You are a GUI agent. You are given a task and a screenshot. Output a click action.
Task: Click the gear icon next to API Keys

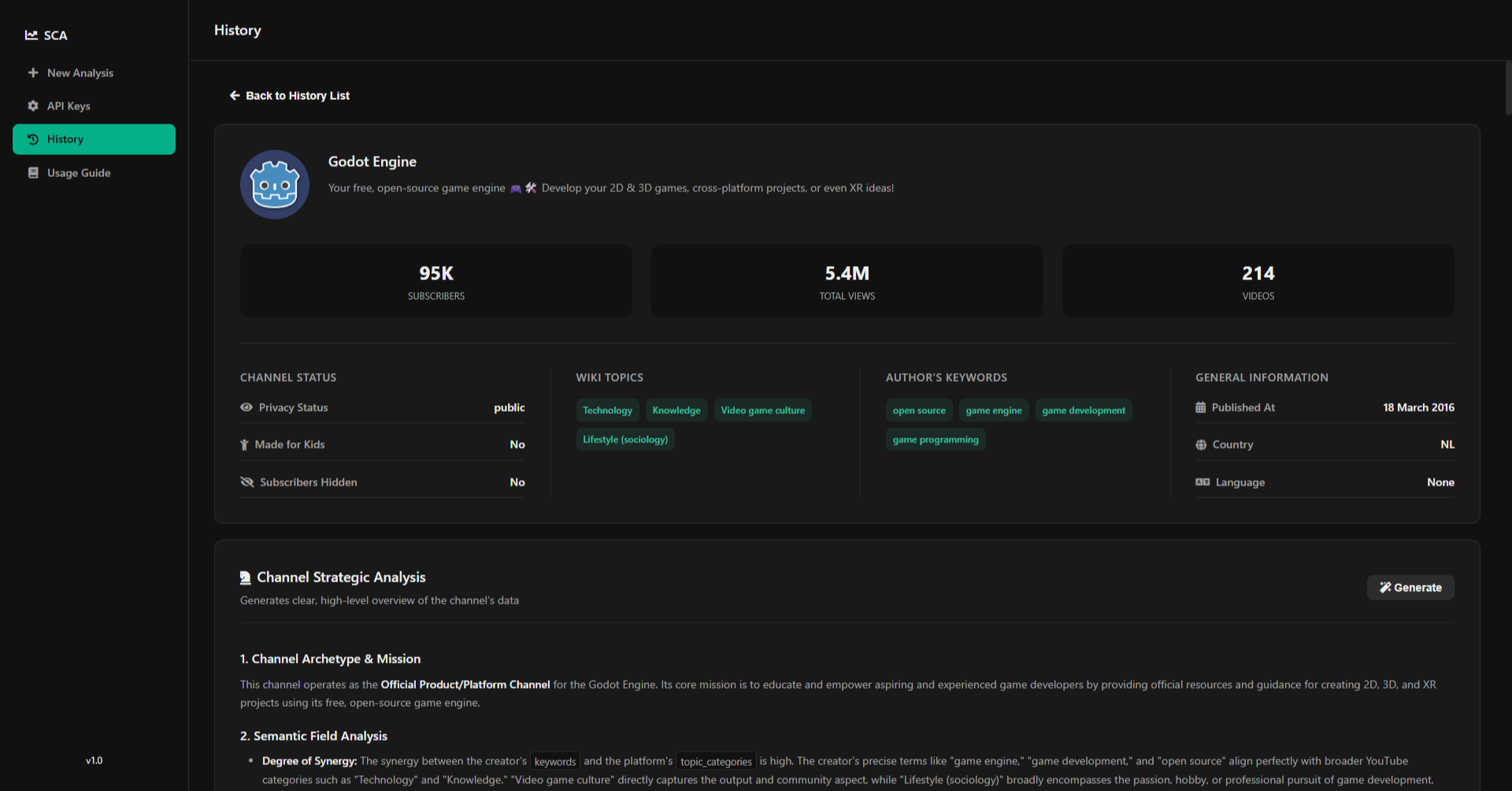click(33, 105)
